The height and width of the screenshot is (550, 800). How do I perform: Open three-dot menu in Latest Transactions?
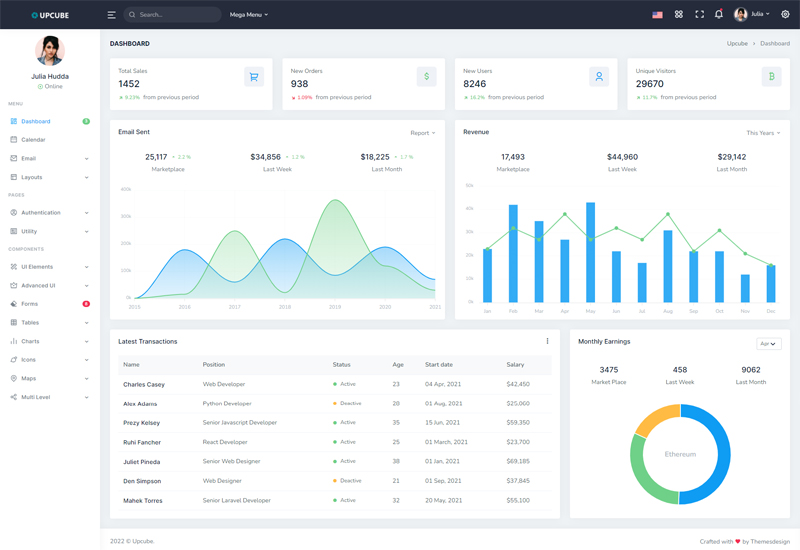[547, 341]
